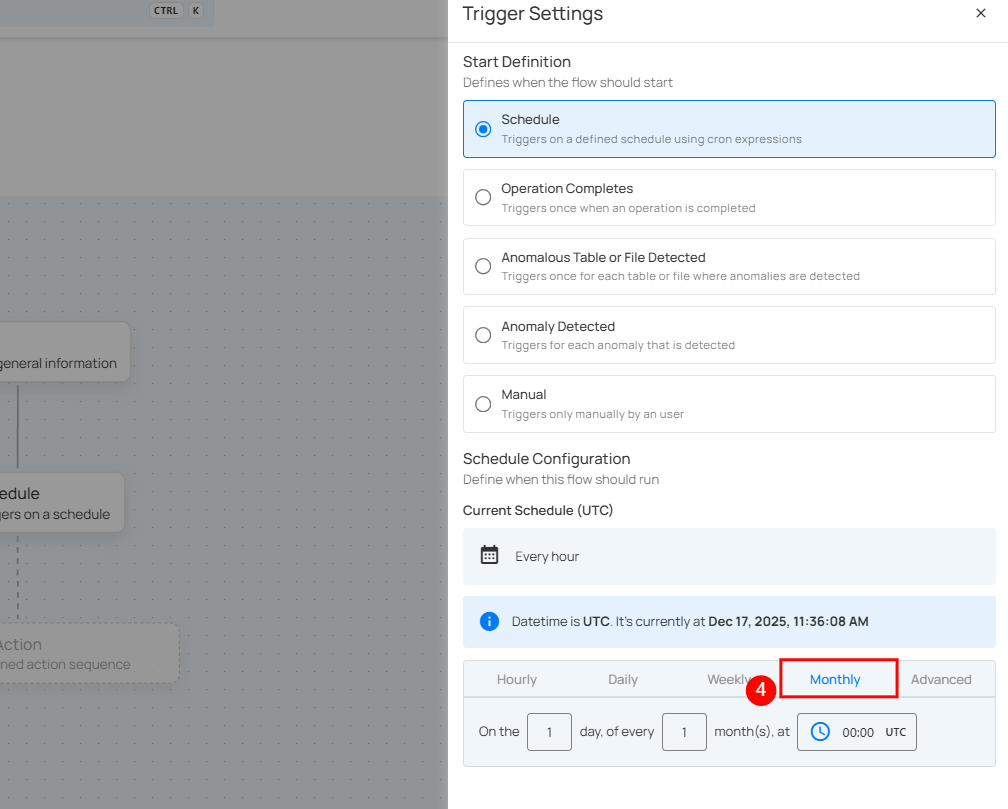Choose the Manual trigger option
This screenshot has width=1008, height=809.
[x=483, y=404]
